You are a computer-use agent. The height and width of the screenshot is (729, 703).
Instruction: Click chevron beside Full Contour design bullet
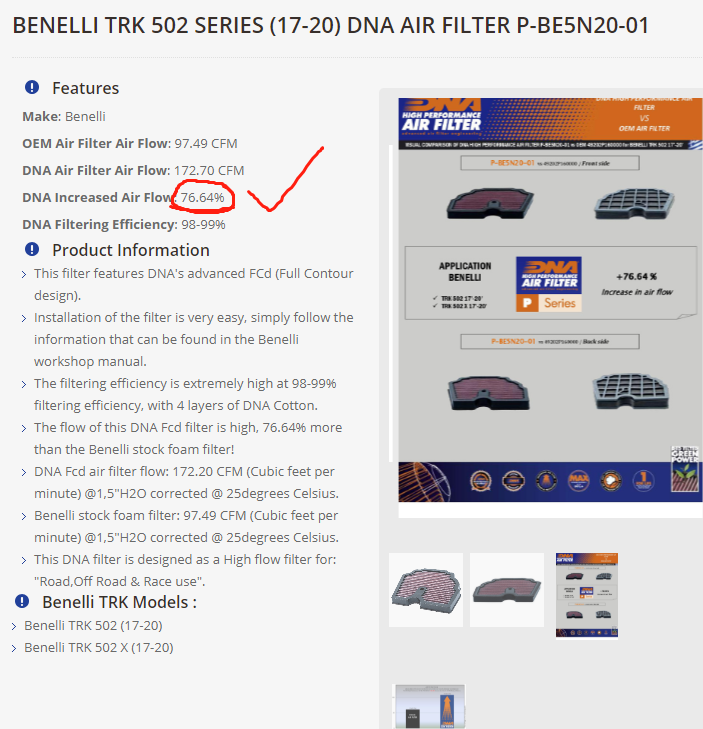(24, 275)
